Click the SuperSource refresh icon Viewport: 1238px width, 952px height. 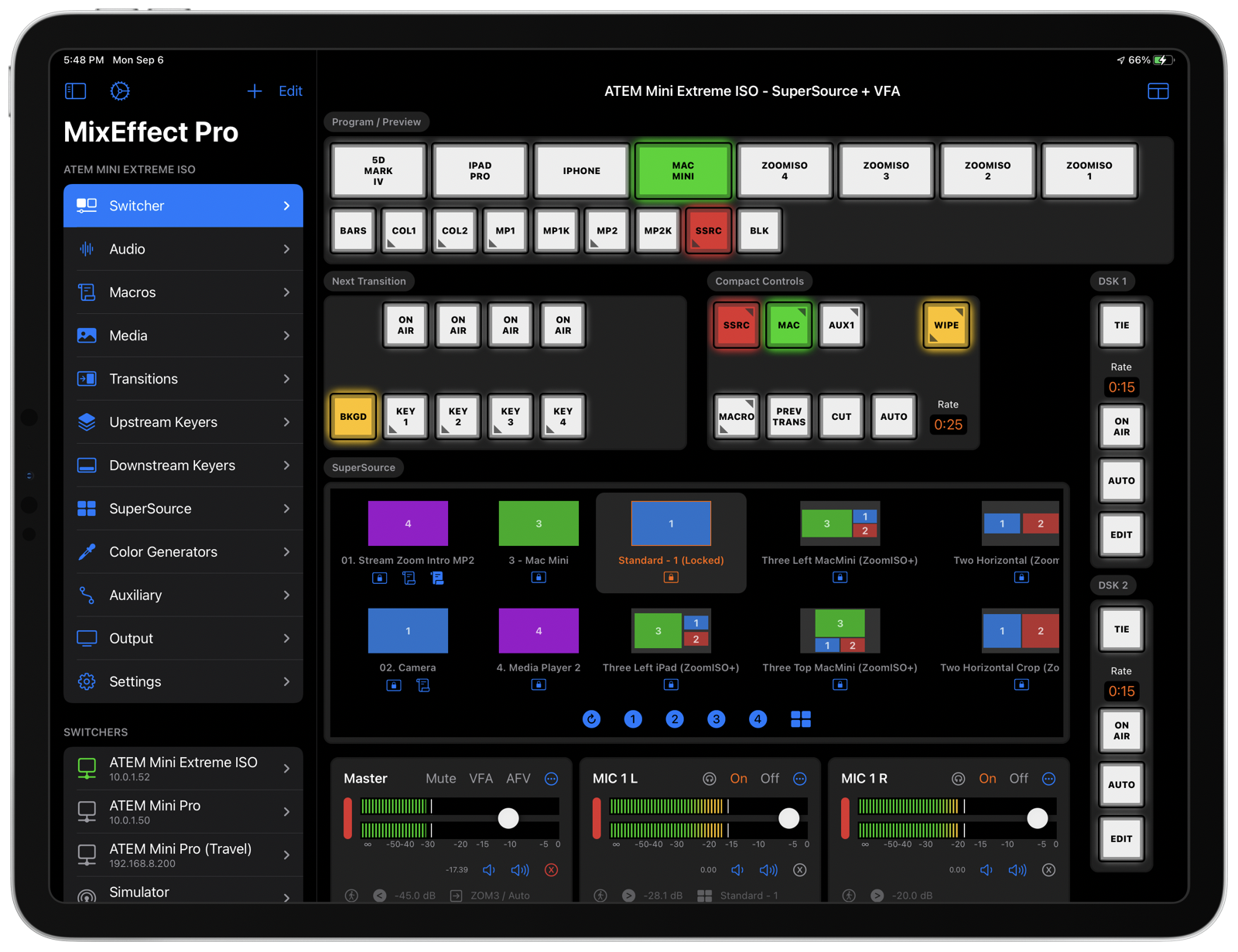pos(591,719)
